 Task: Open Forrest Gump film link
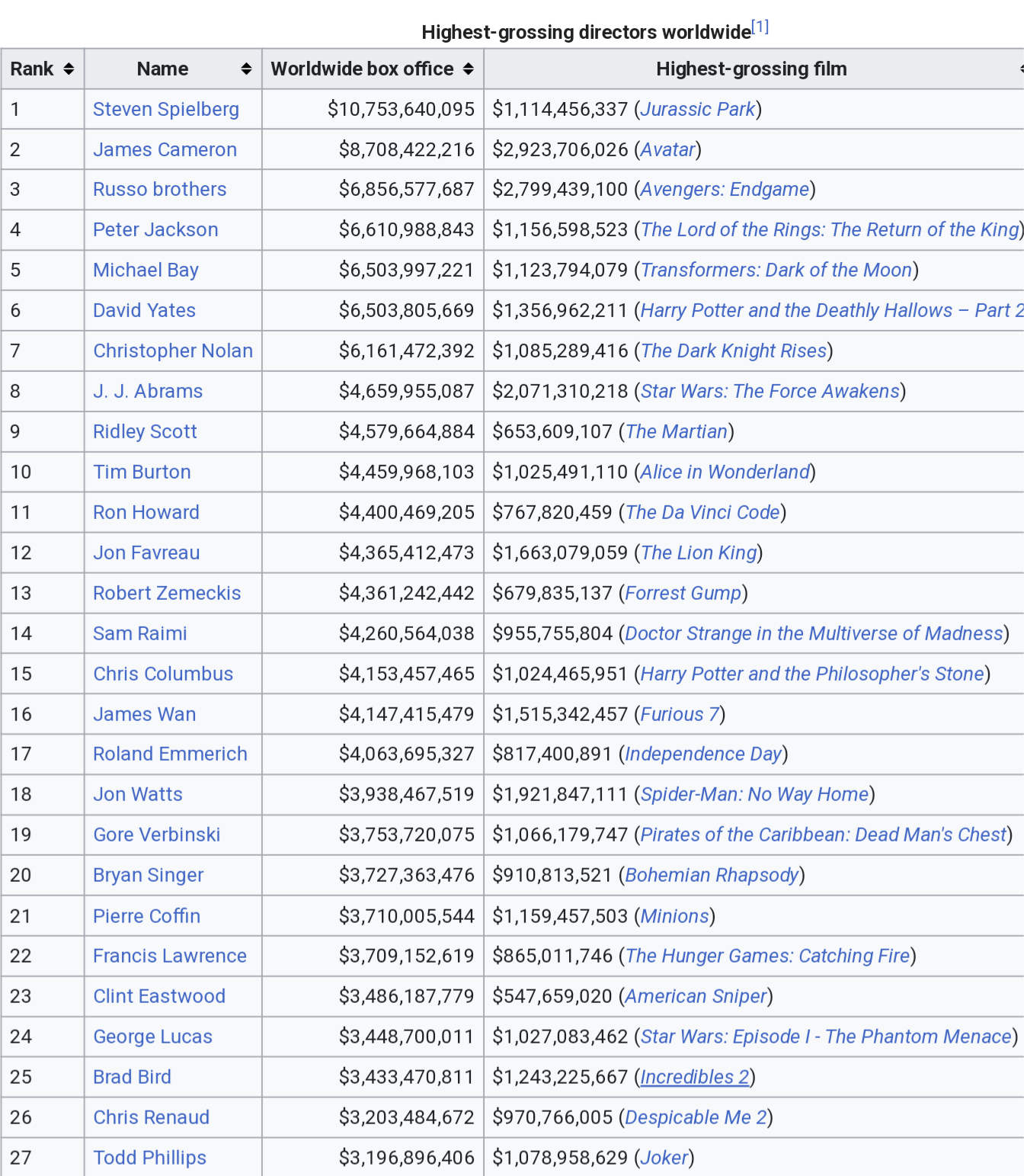(x=683, y=594)
